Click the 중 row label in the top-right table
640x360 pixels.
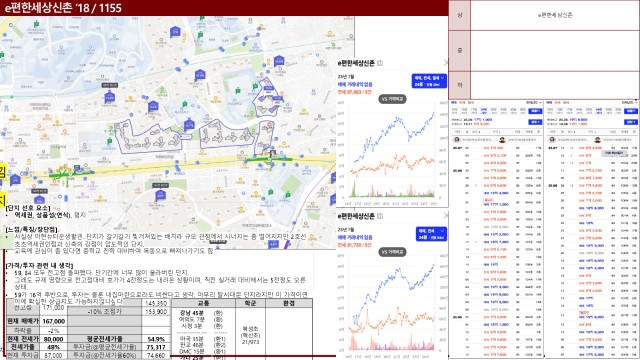[x=460, y=51]
